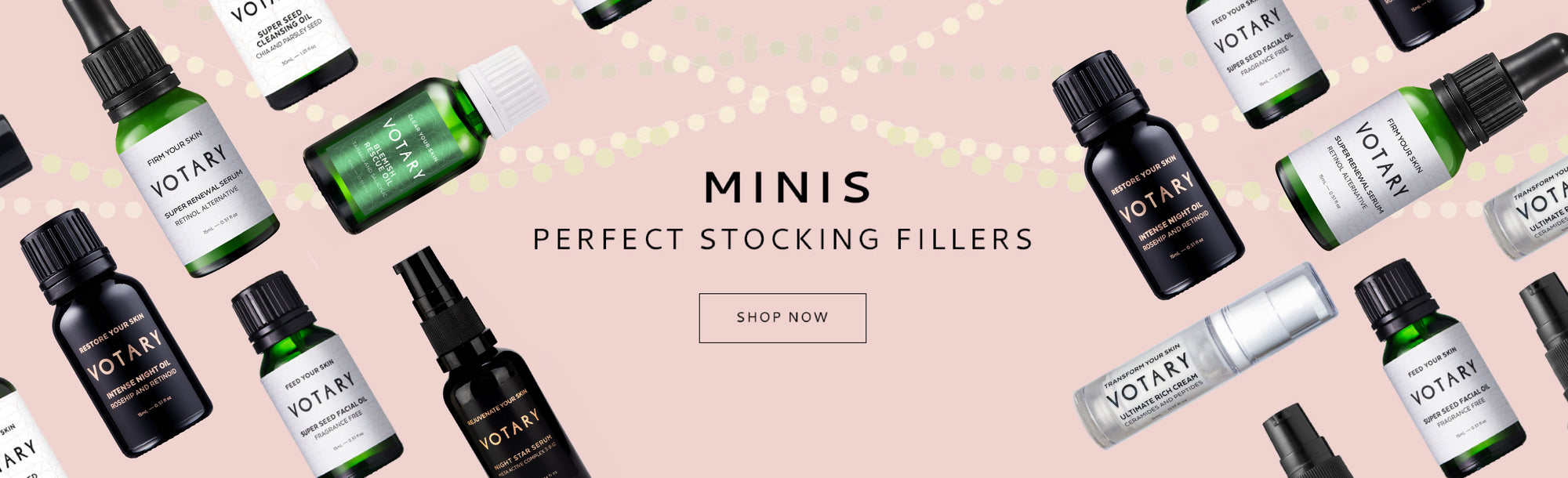The height and width of the screenshot is (478, 1568).
Task: Select the Super Seed Facial Oil bottle bottom right
Action: tap(1440, 368)
